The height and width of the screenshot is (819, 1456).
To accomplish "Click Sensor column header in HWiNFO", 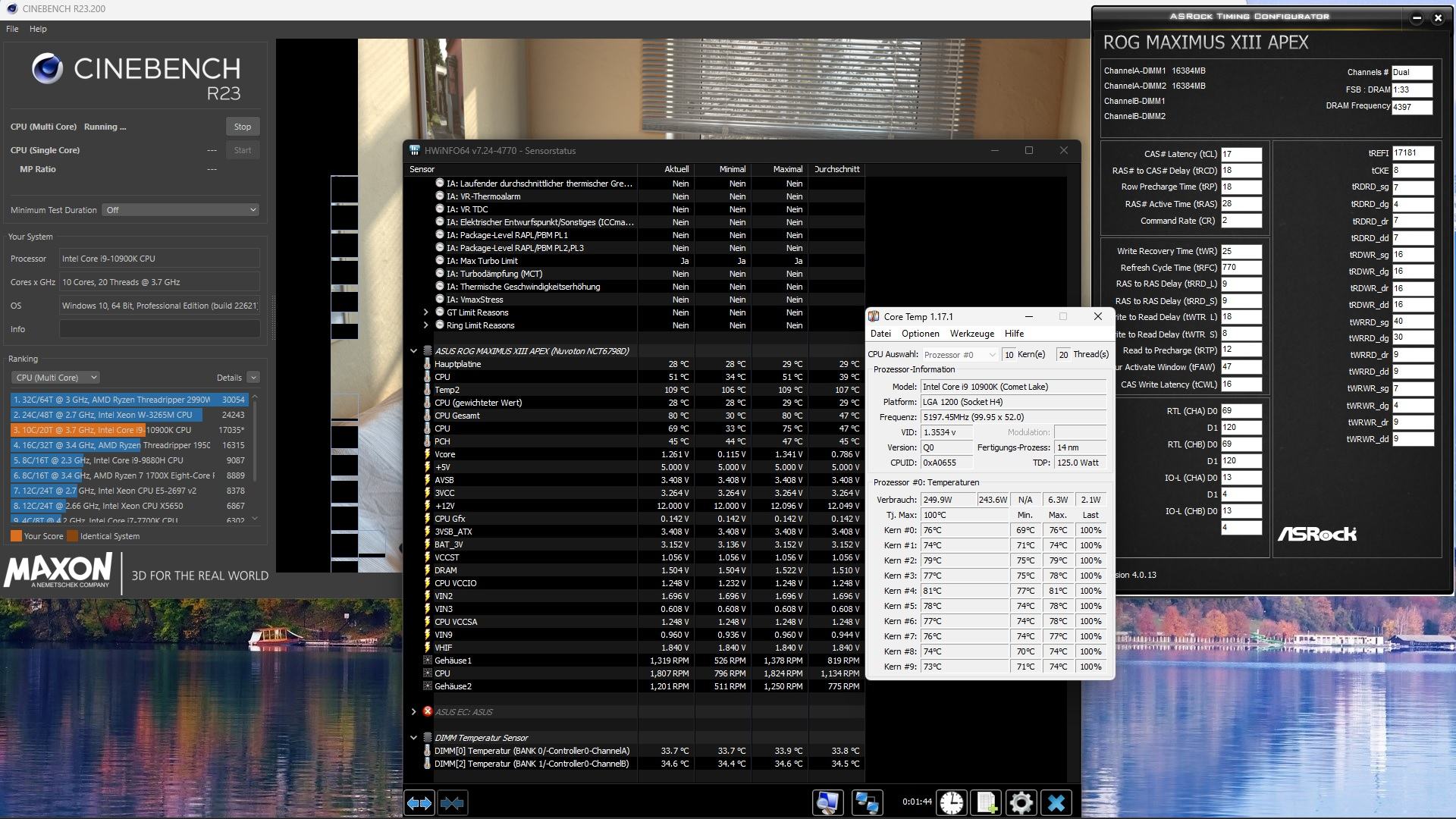I will [x=521, y=169].
